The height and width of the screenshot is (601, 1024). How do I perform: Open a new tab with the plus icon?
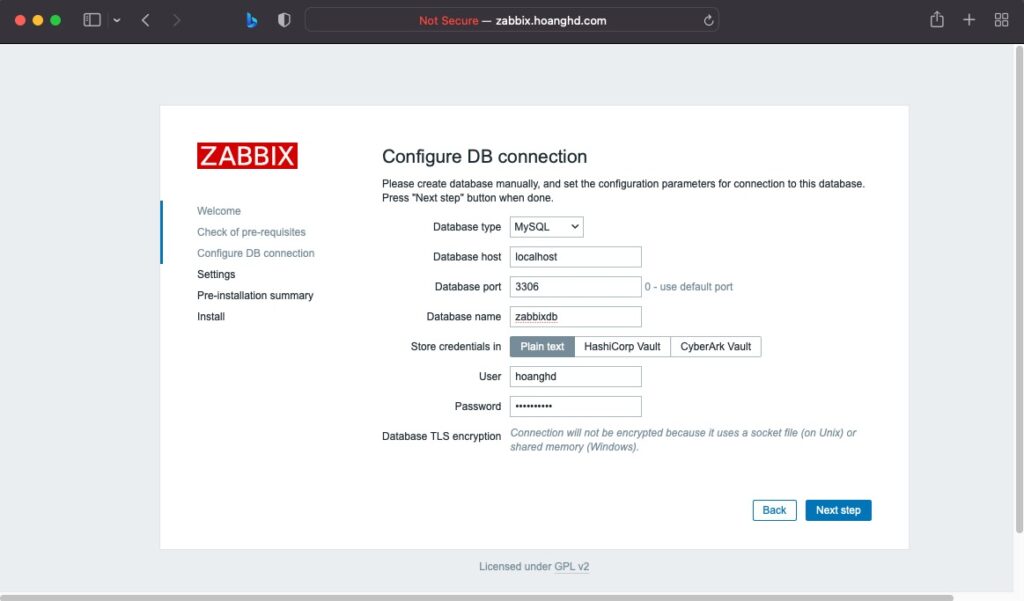click(969, 20)
